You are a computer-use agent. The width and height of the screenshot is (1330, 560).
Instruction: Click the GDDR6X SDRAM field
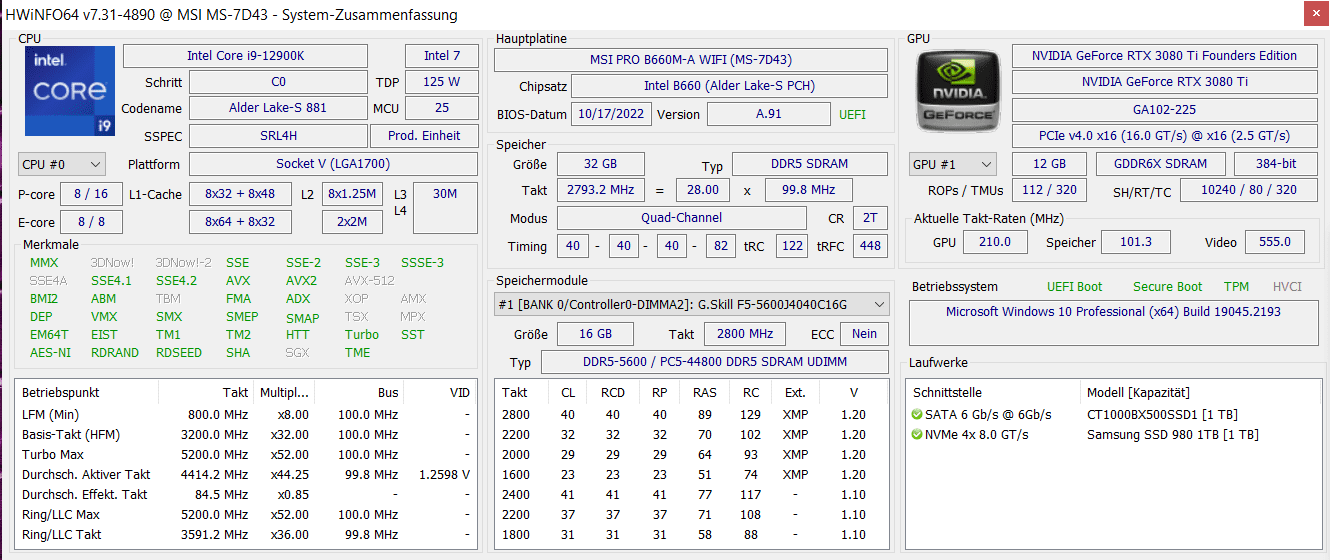[x=1160, y=164]
